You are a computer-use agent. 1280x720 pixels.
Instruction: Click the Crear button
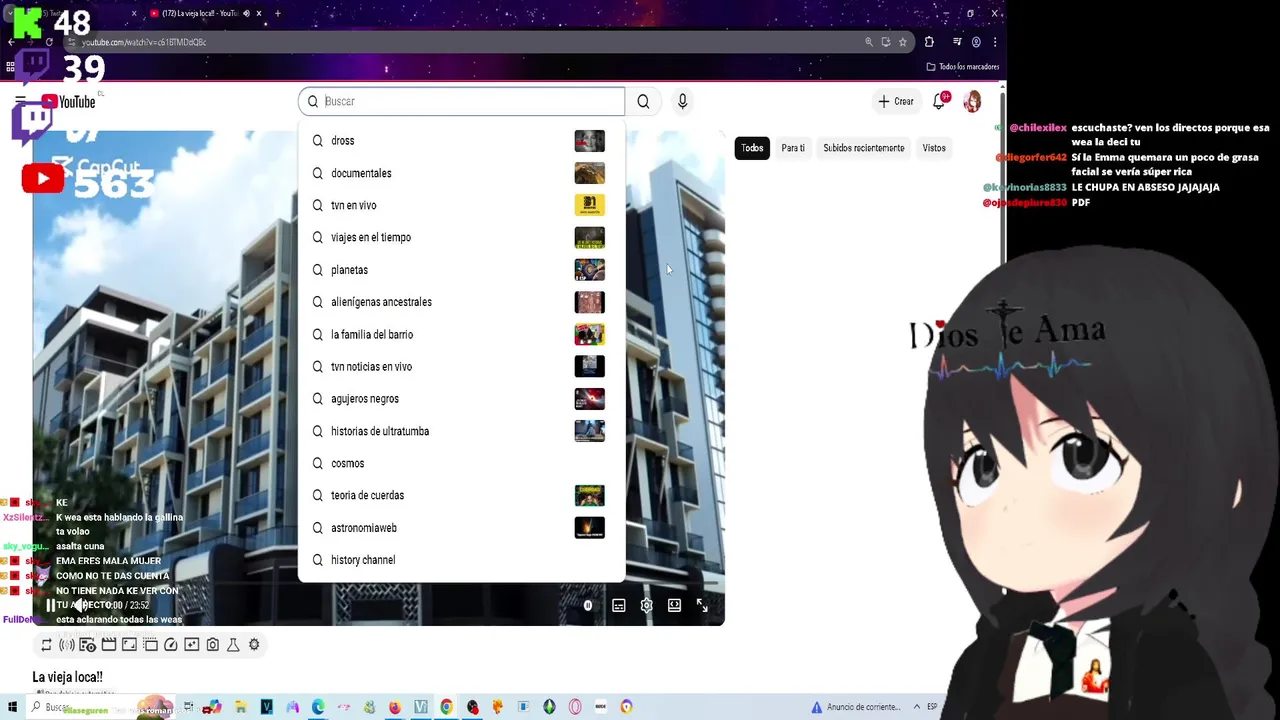coord(896,101)
